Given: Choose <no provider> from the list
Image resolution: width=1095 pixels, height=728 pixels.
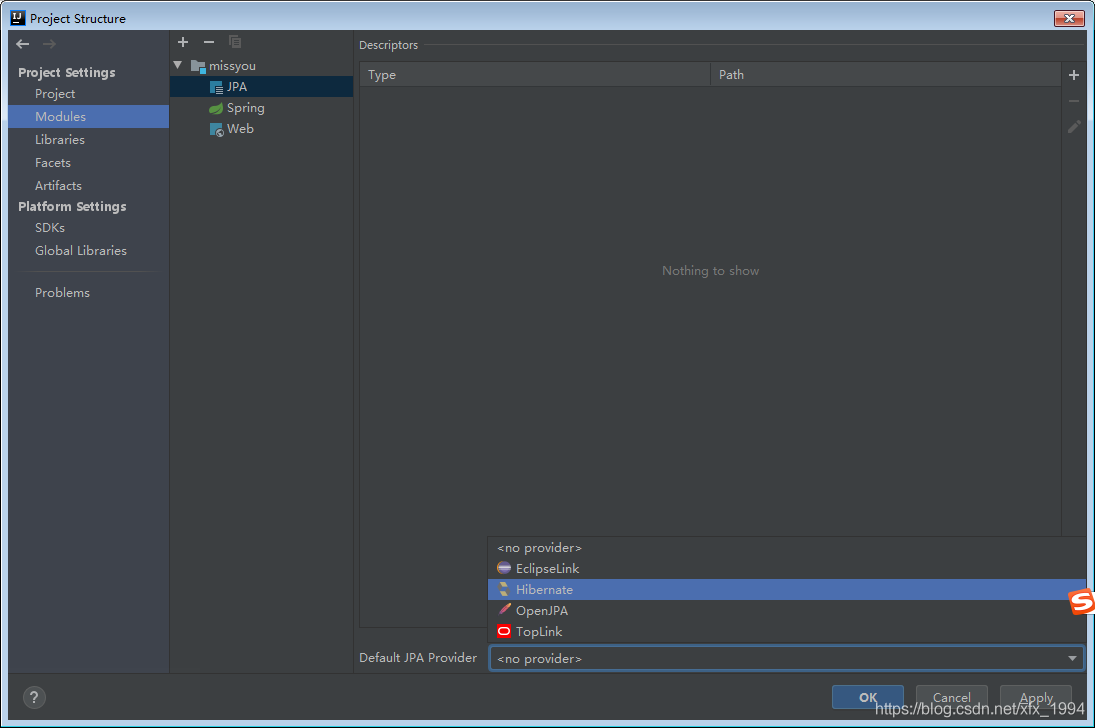Looking at the screenshot, I should point(787,548).
